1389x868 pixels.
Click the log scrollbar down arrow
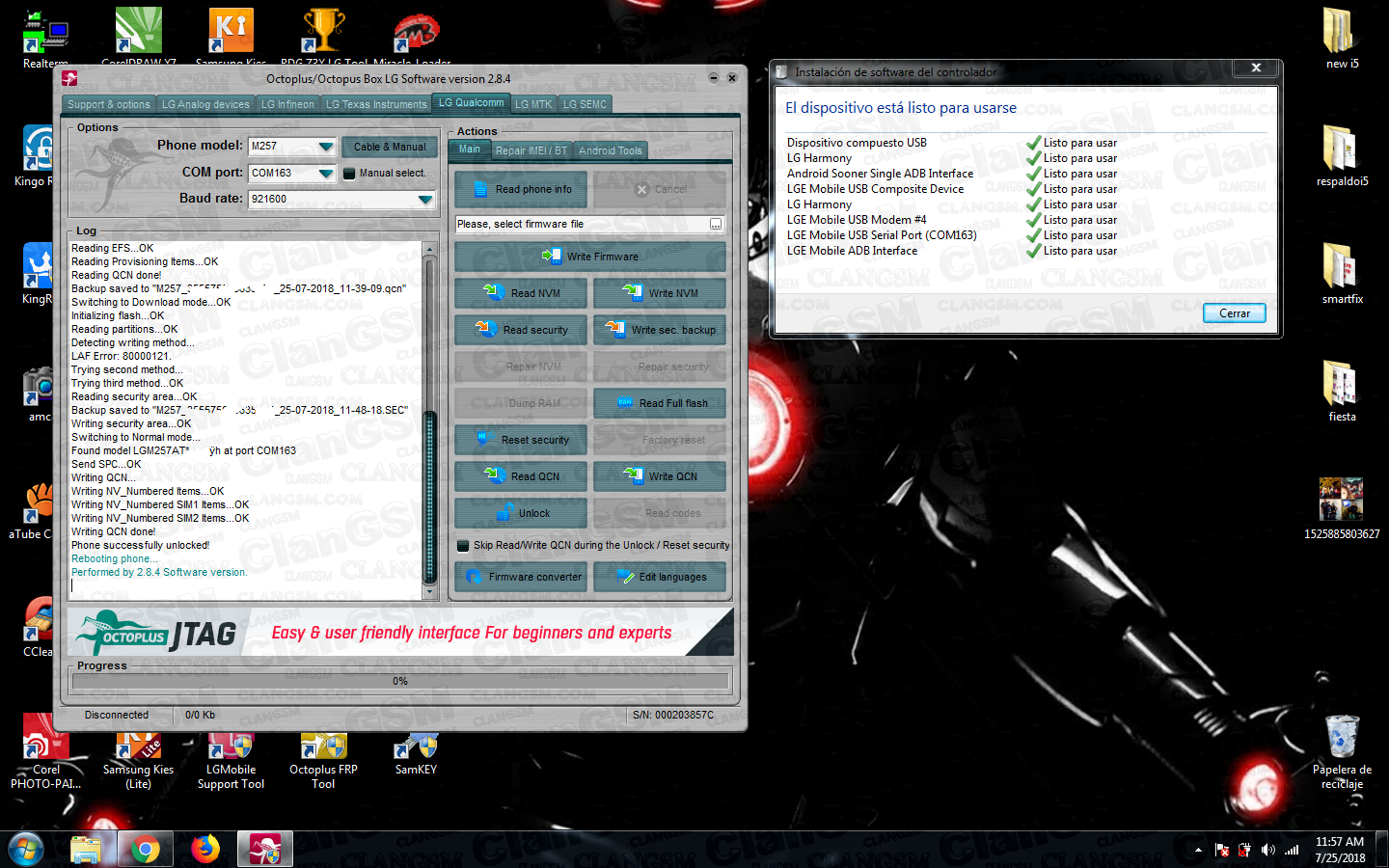click(x=430, y=592)
